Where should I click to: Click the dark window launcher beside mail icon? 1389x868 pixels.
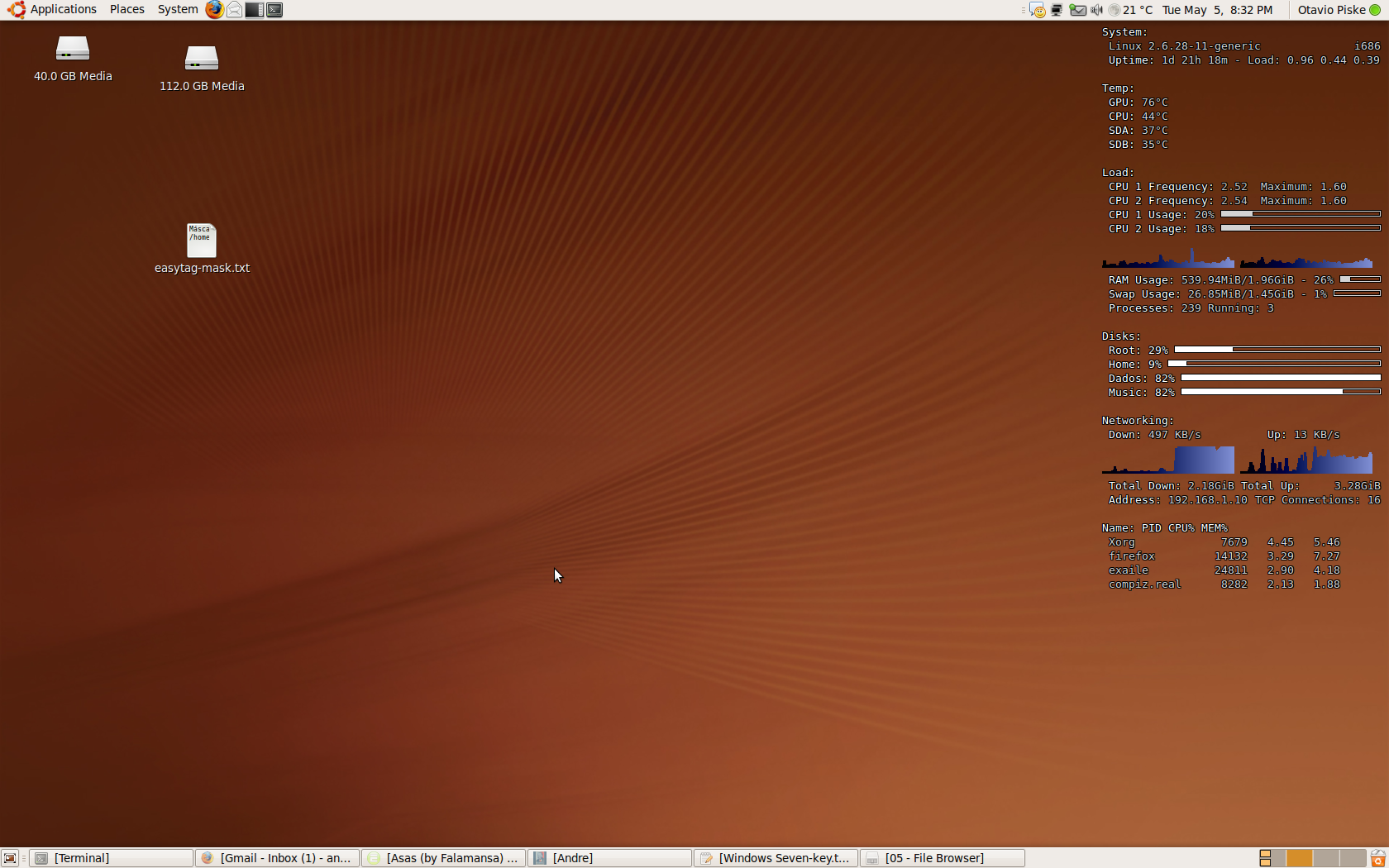point(255,10)
